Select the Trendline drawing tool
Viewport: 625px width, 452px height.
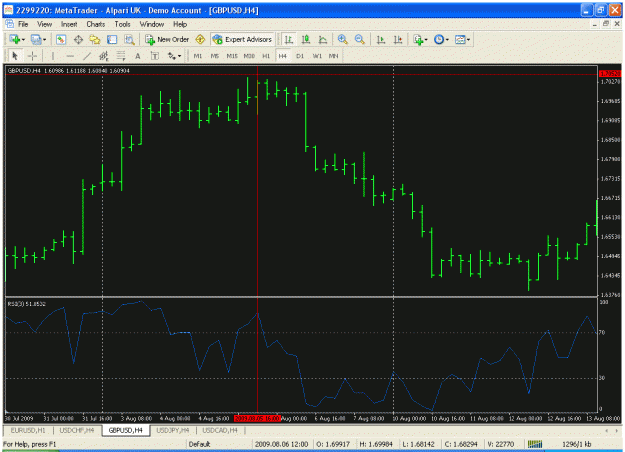click(87, 56)
